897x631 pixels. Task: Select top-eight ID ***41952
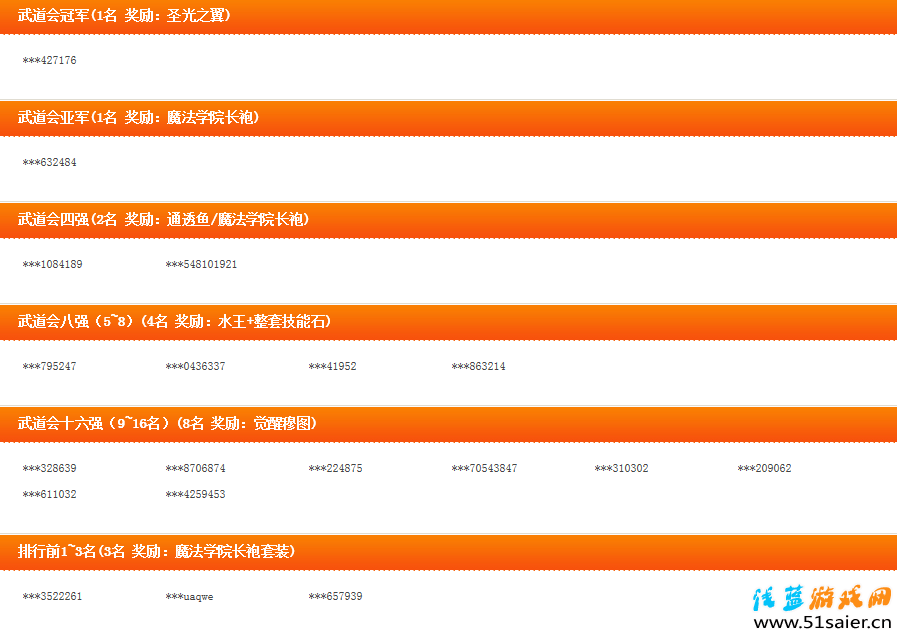coord(332,367)
